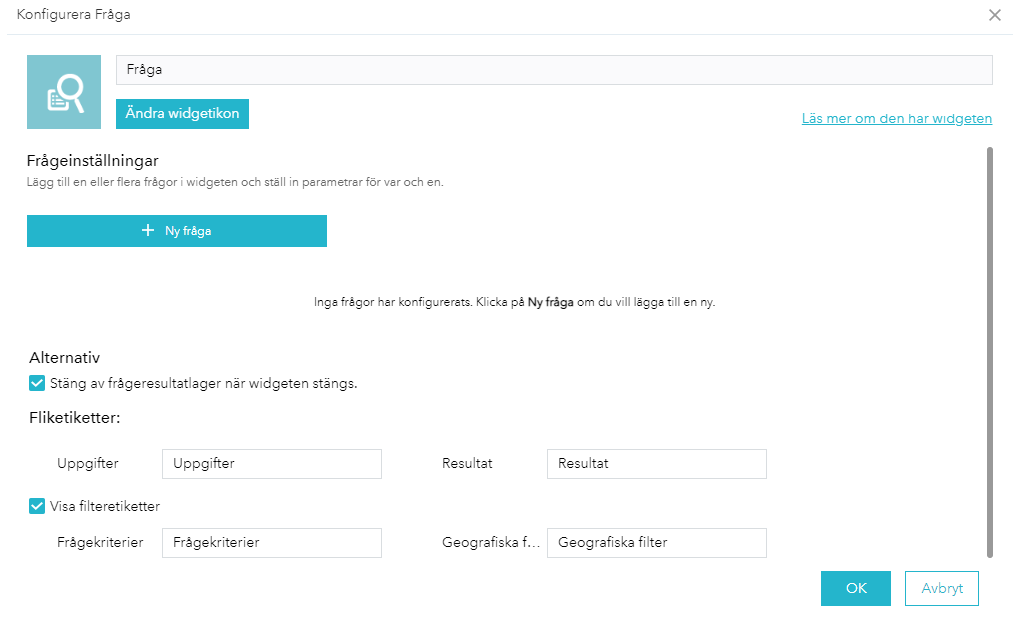Select the Resultat tab label field
1018x619 pixels.
pos(656,464)
